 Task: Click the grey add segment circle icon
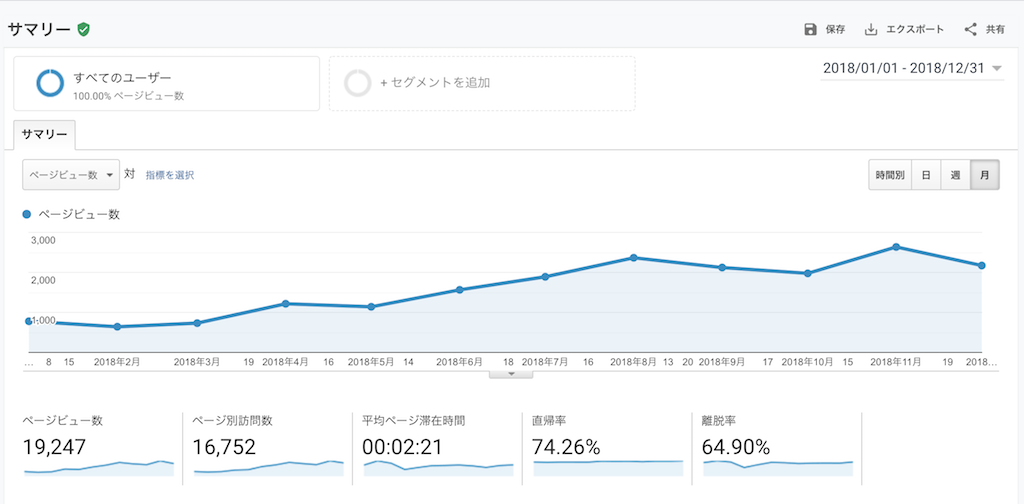(x=357, y=83)
